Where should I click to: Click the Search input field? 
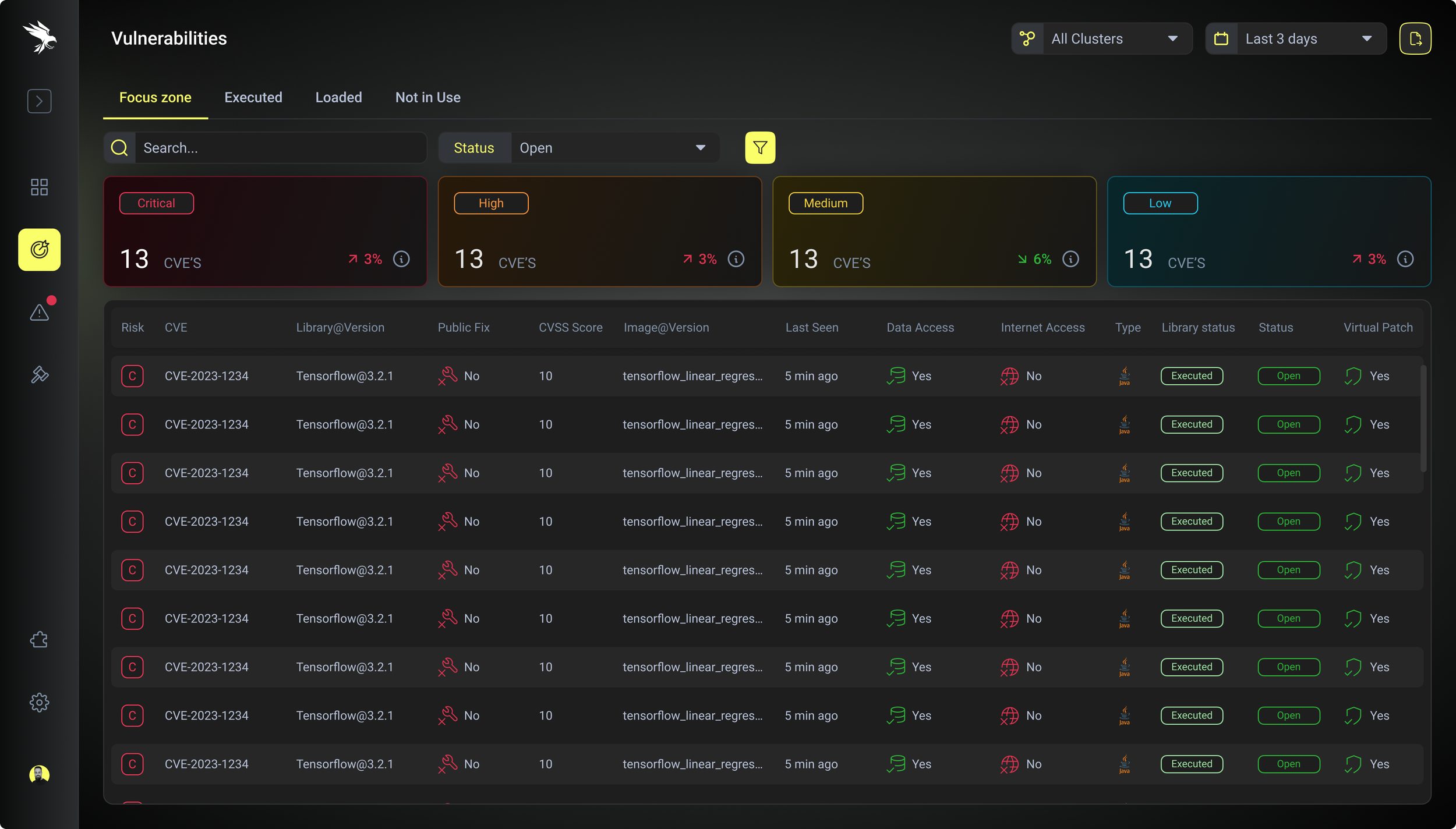point(280,148)
